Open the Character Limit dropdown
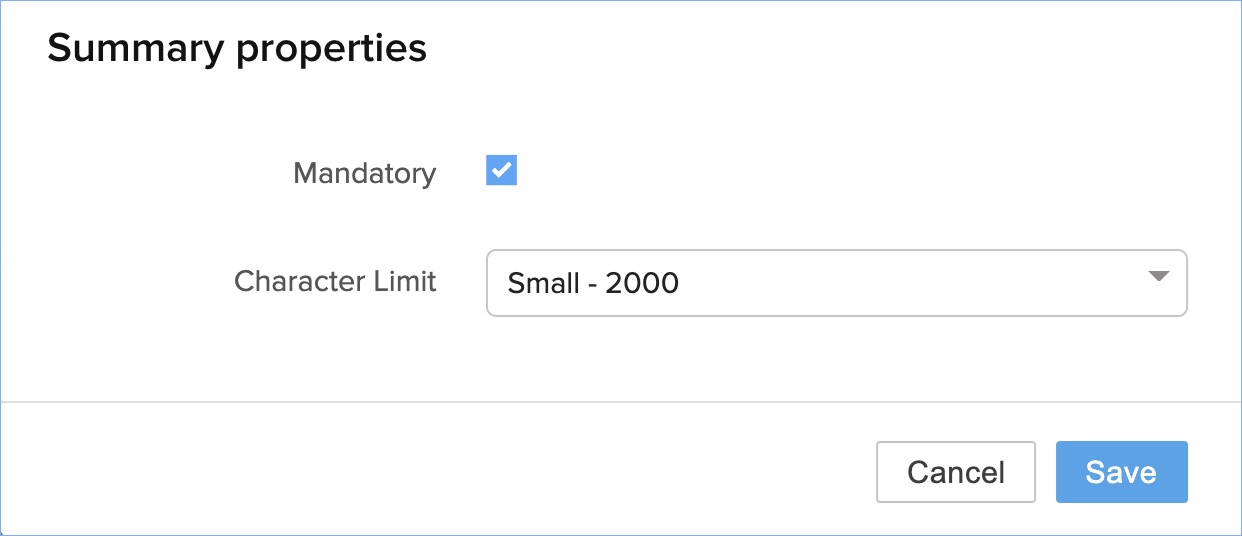 point(836,283)
